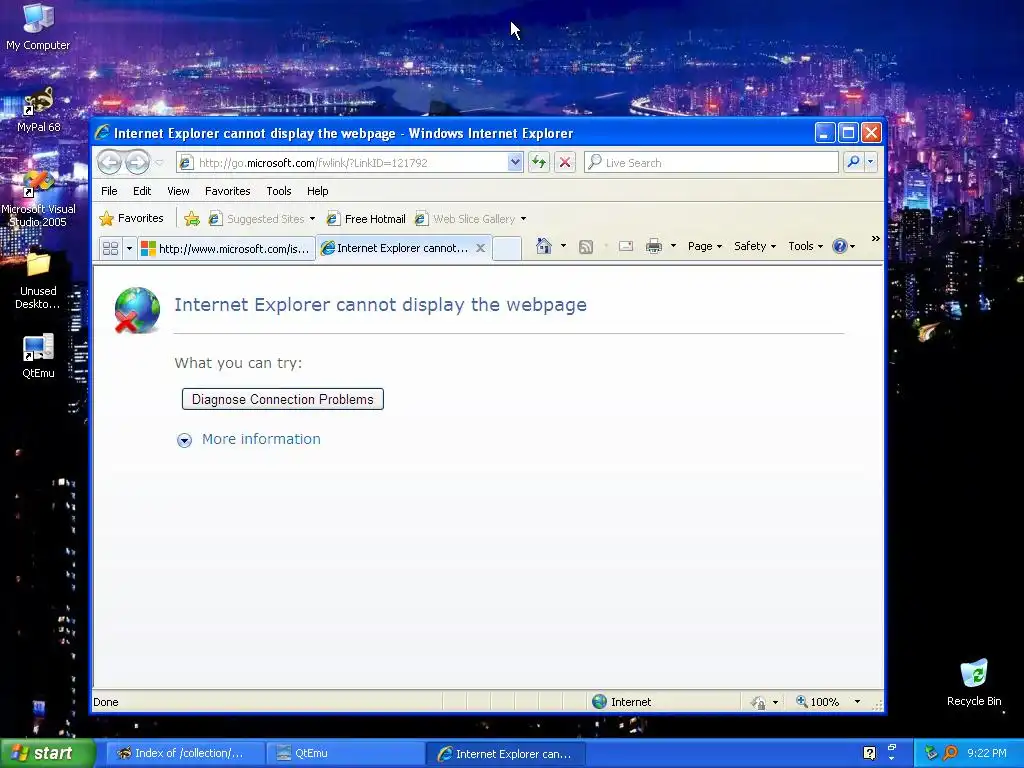This screenshot has width=1024, height=768.
Task: Open the recent pages dropdown arrow
Action: pyautogui.click(x=159, y=162)
